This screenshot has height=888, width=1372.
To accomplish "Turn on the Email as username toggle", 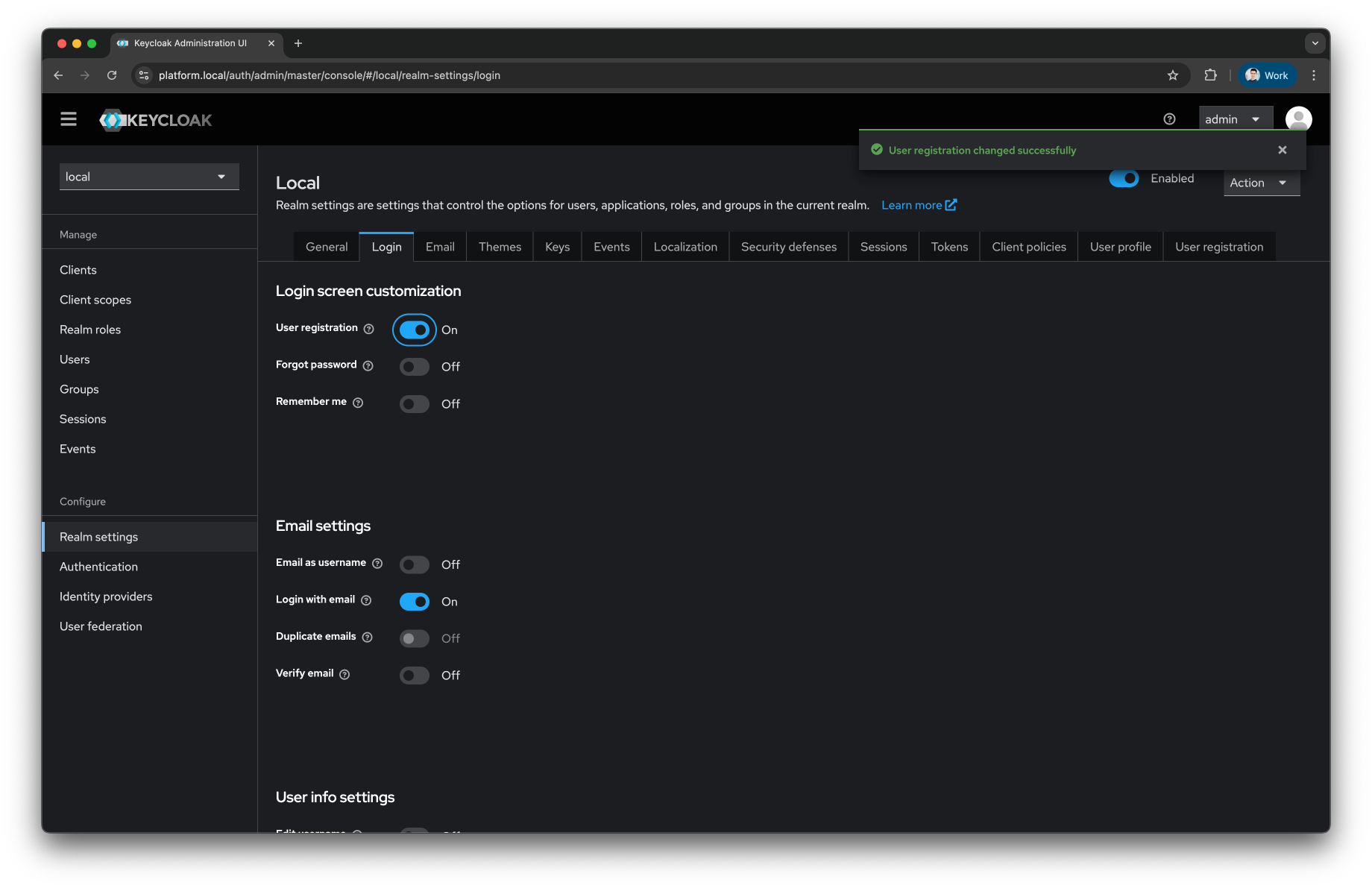I will click(x=414, y=564).
